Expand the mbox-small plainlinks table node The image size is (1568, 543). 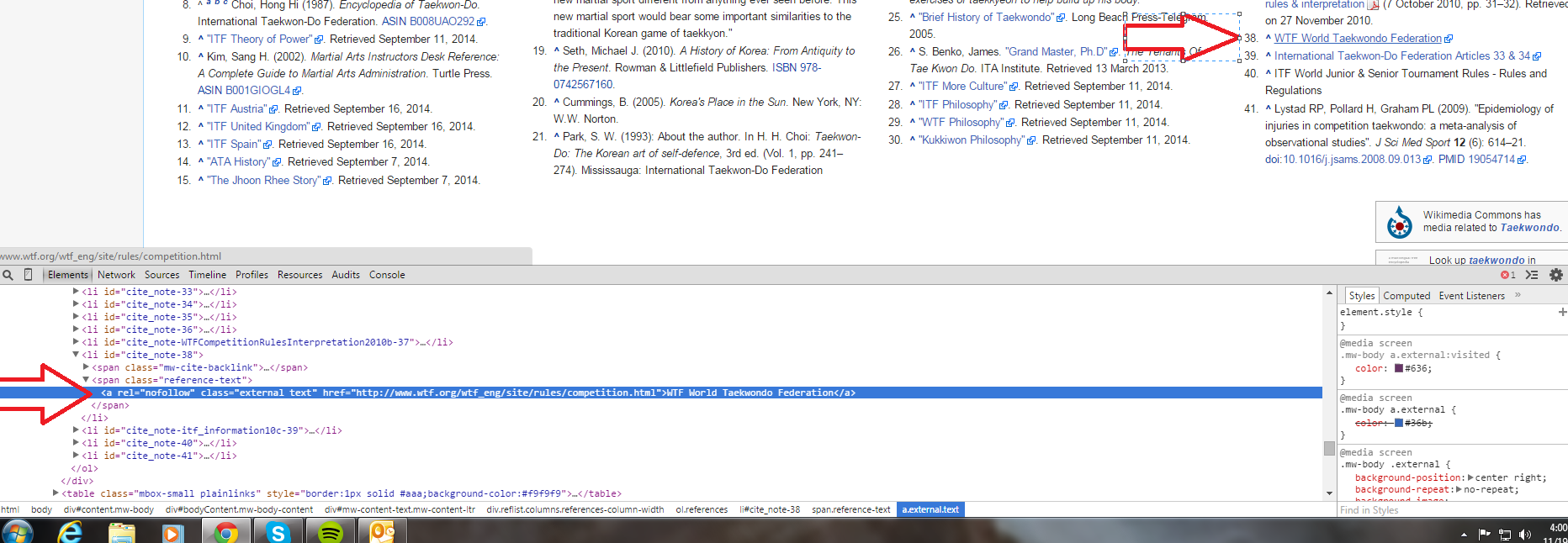coord(56,493)
